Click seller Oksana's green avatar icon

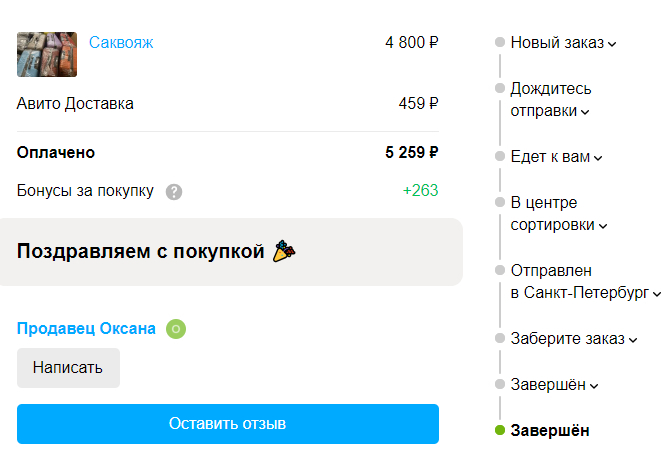pyautogui.click(x=176, y=329)
